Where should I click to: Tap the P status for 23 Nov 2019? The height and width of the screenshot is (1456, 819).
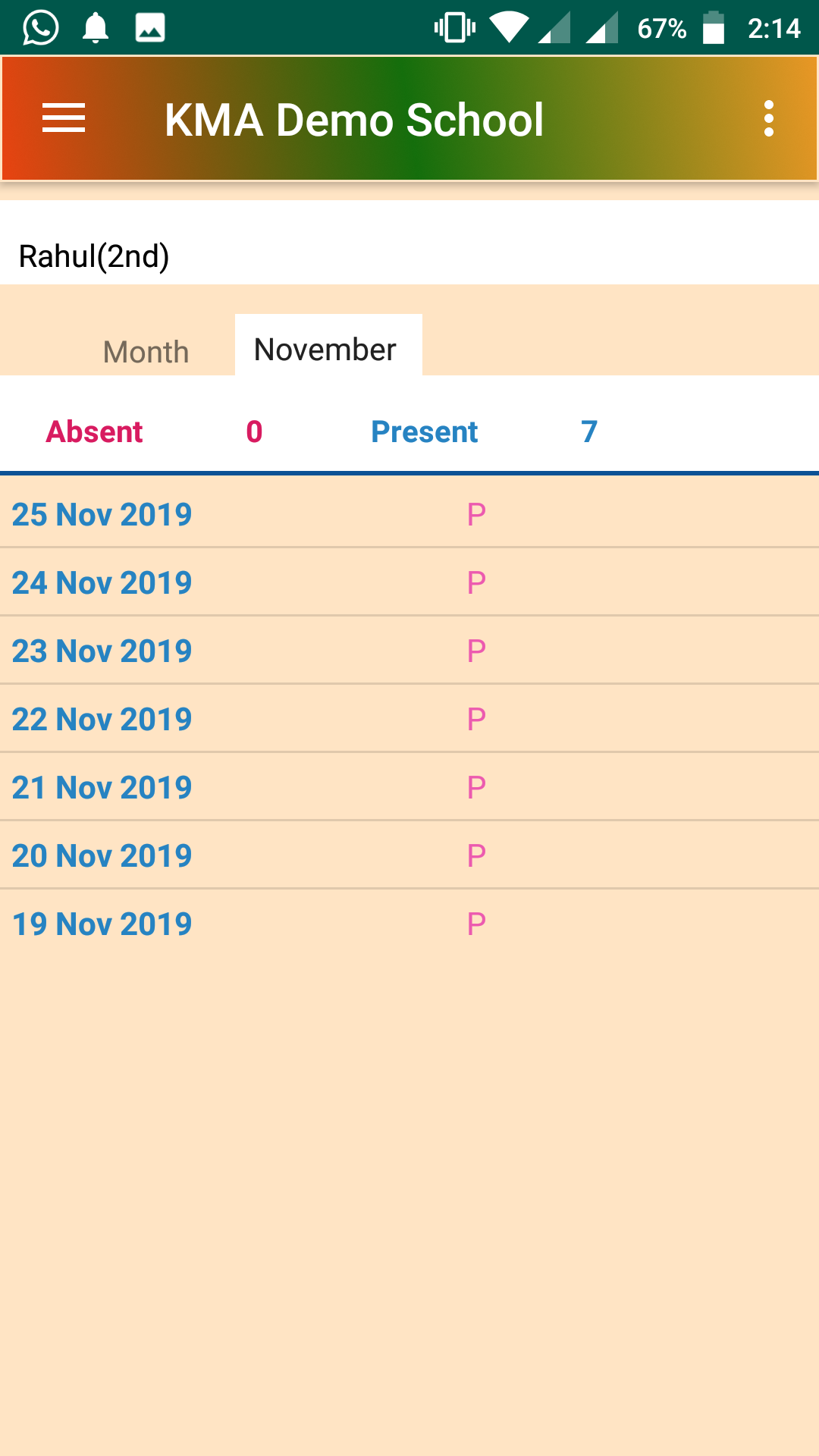coord(476,651)
